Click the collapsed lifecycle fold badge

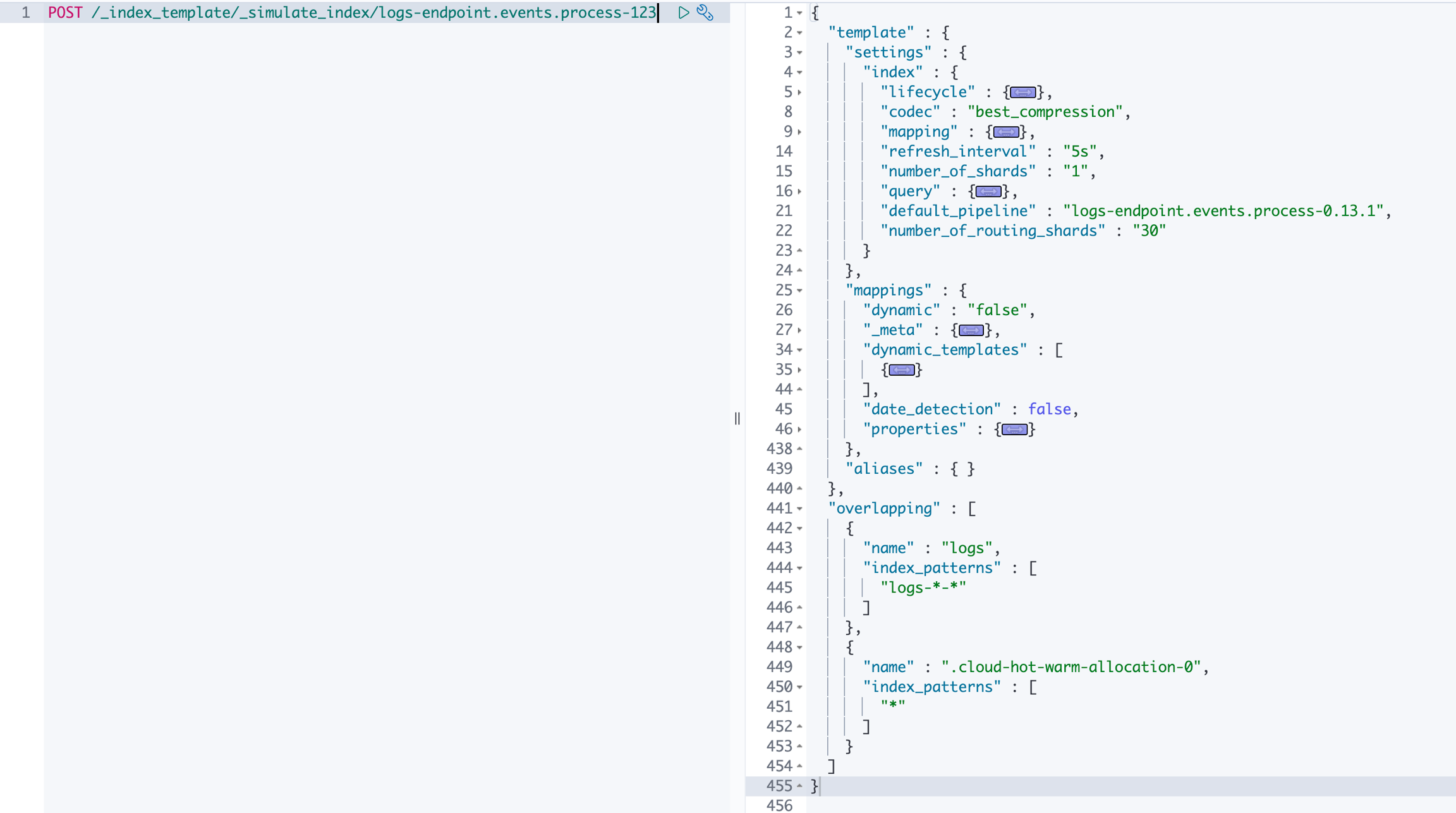(1022, 92)
